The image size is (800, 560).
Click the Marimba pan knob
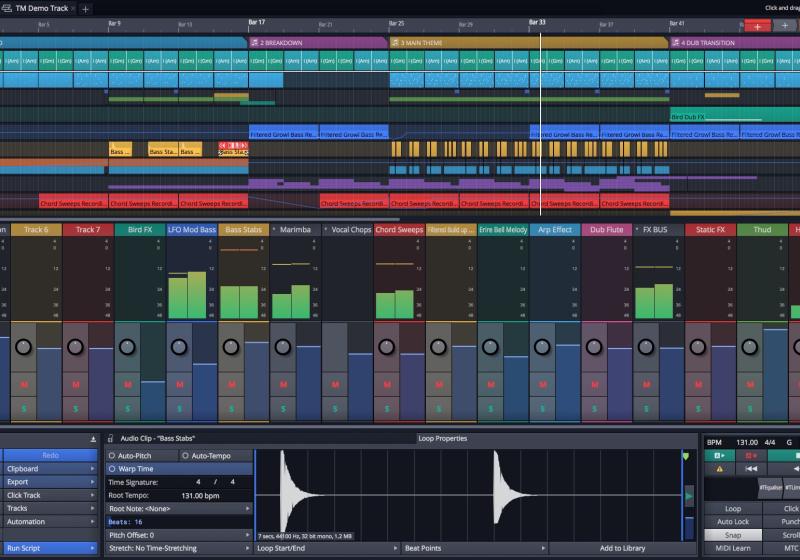[x=283, y=347]
